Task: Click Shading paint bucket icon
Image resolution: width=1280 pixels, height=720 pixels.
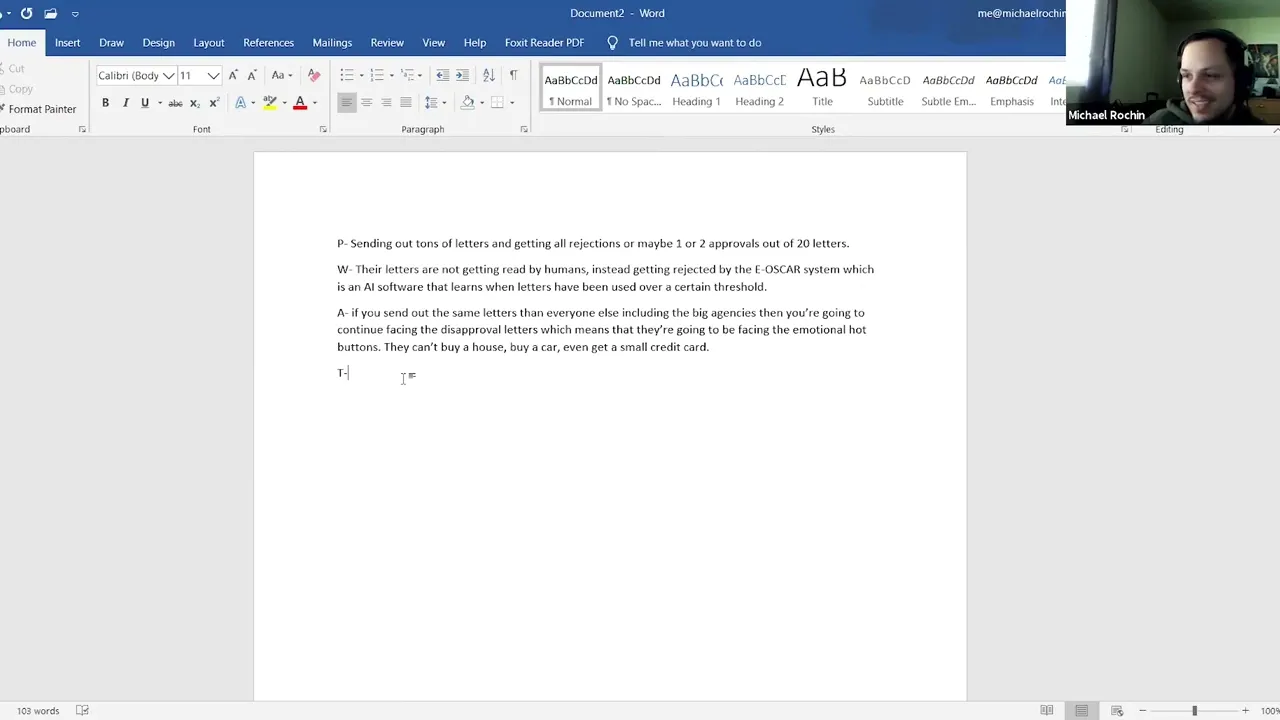Action: tap(467, 102)
